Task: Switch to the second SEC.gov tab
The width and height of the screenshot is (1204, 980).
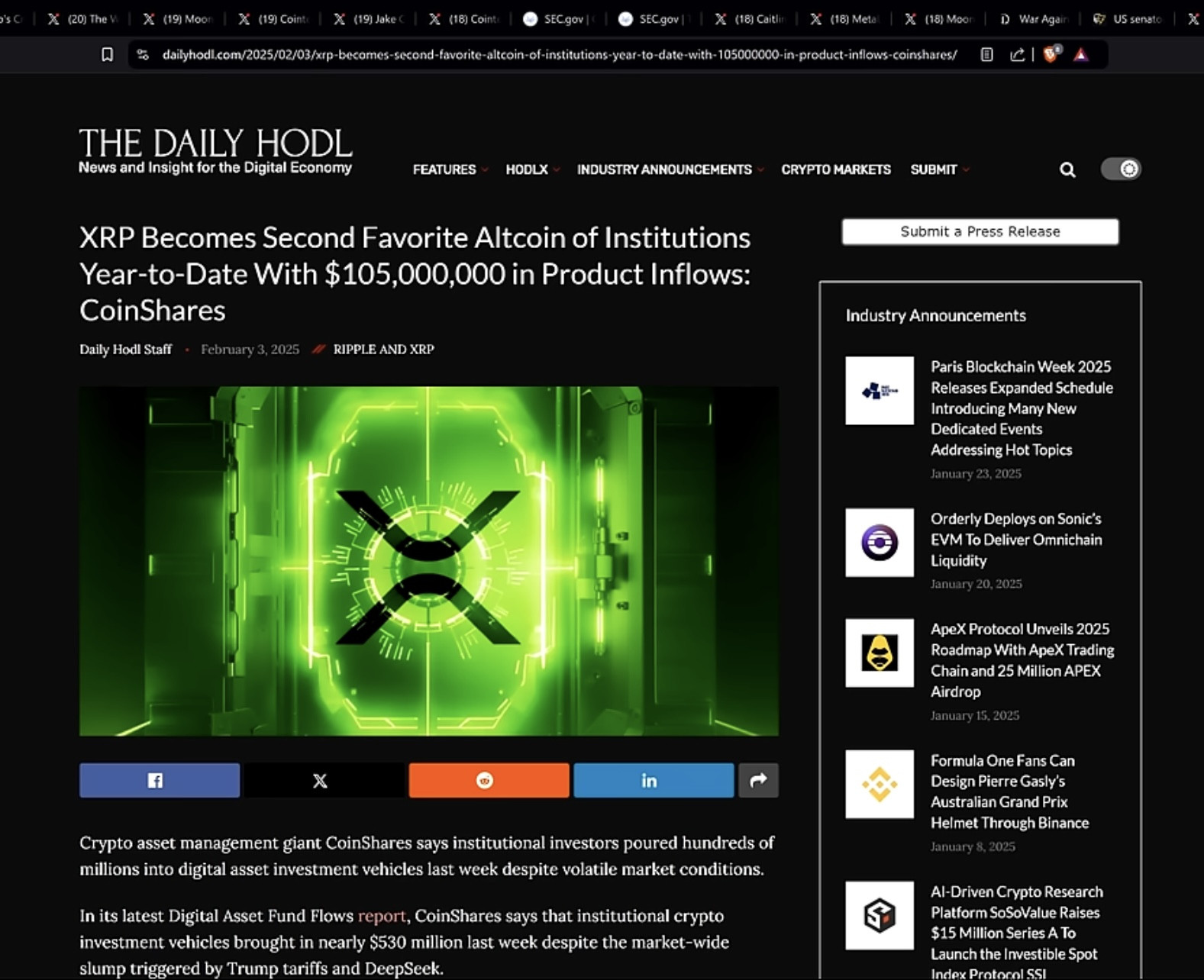Action: tap(655, 19)
